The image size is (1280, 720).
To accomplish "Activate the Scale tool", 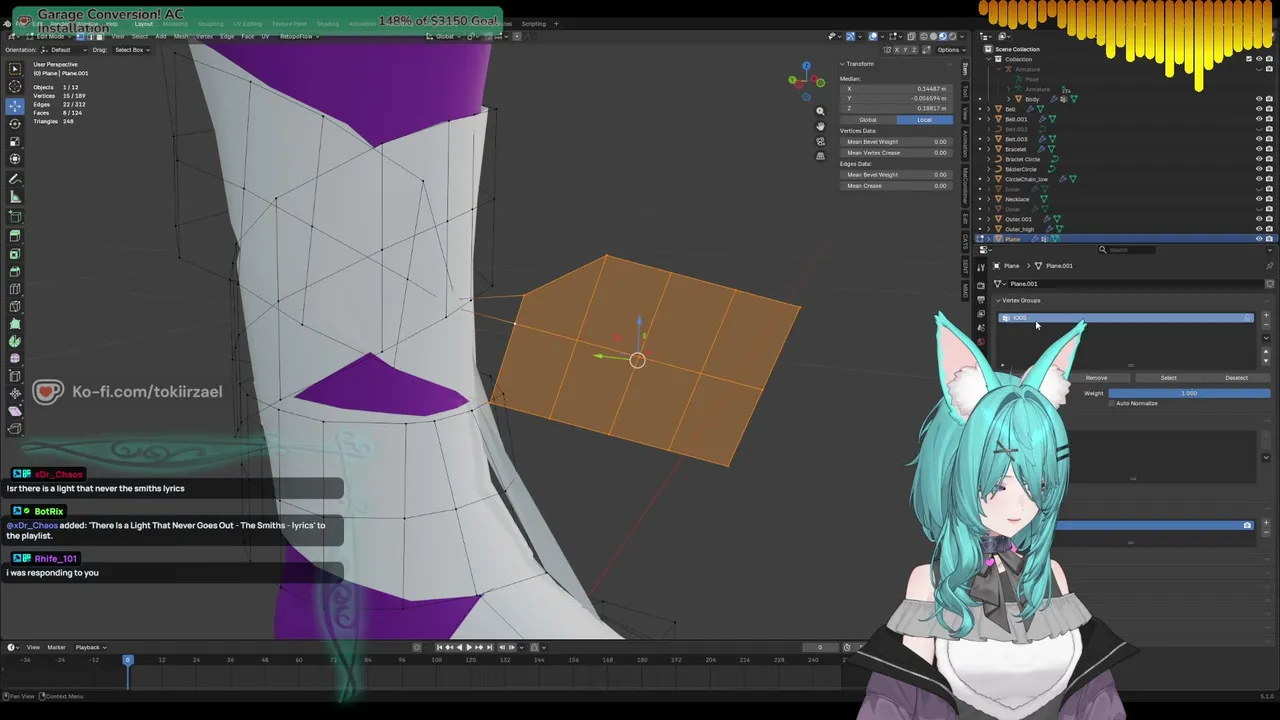I will pyautogui.click(x=15, y=142).
